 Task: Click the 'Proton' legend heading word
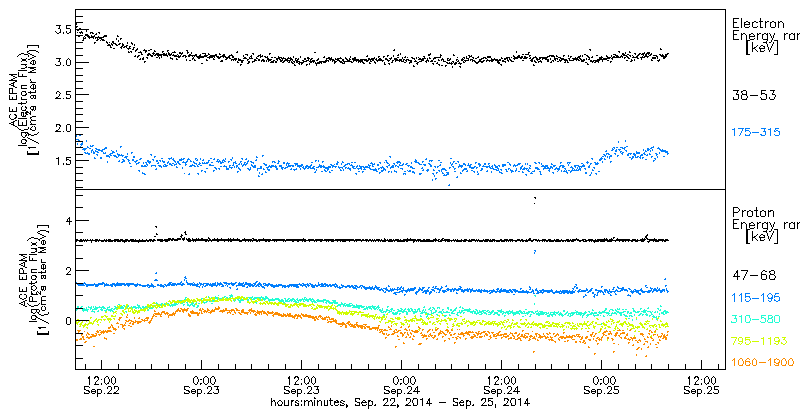753,212
